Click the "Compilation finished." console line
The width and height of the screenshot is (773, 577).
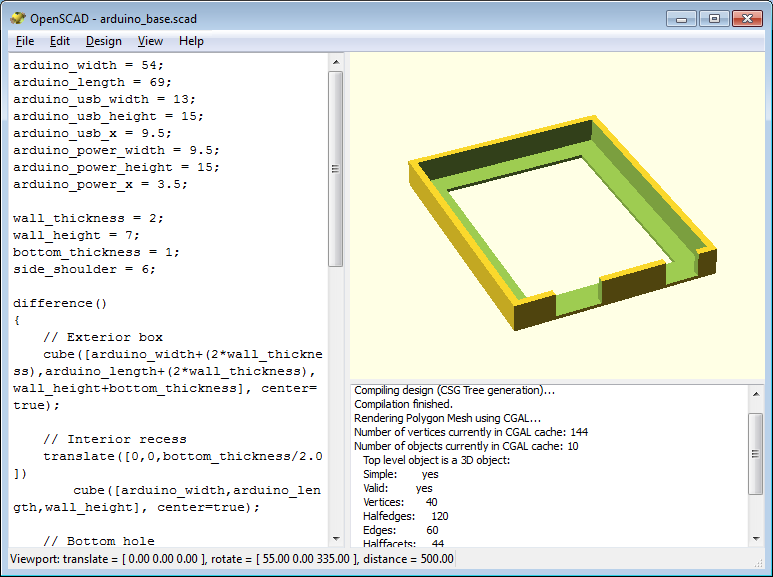click(403, 404)
